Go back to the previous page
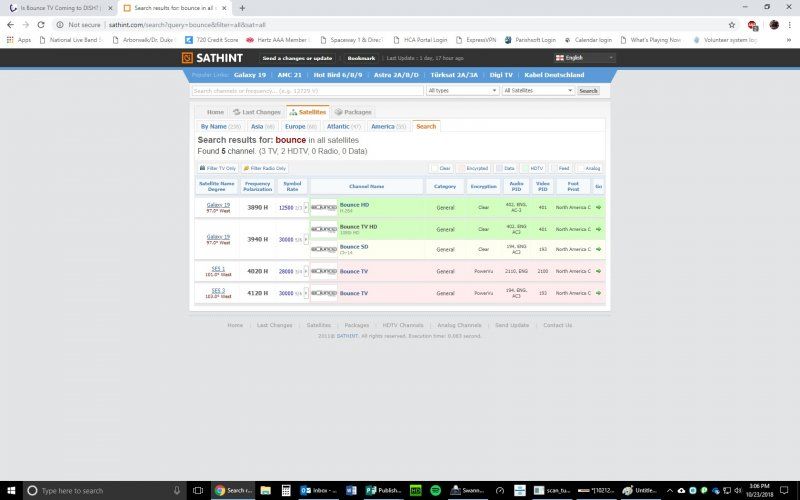Screen dimensions: 800x500 (x=10, y=24)
